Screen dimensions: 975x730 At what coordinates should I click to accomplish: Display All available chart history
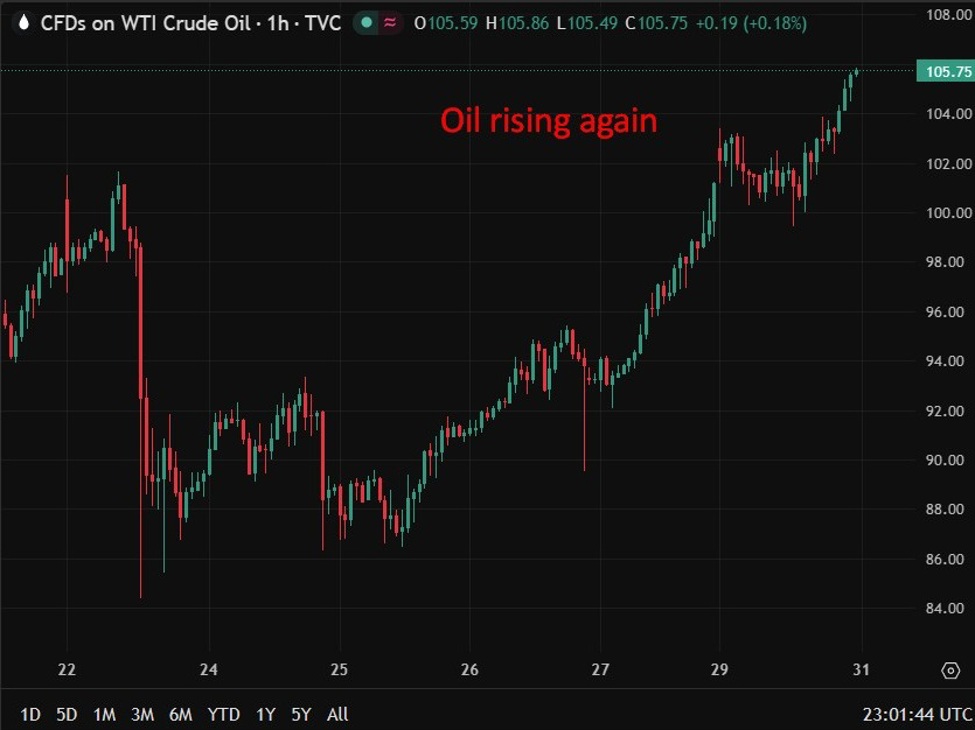(338, 714)
